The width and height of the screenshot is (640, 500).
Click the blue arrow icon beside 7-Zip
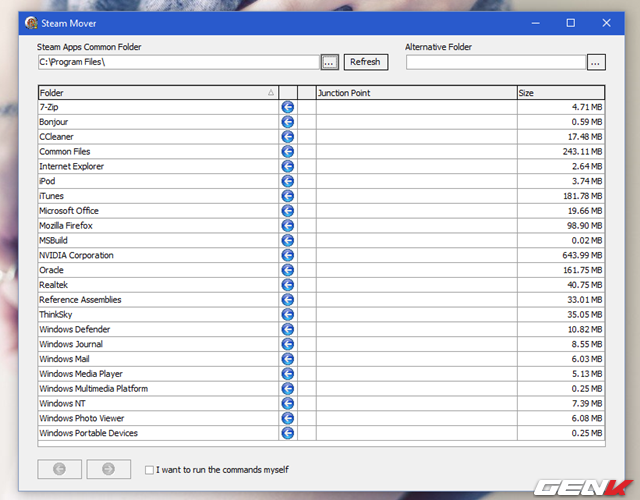pos(288,107)
